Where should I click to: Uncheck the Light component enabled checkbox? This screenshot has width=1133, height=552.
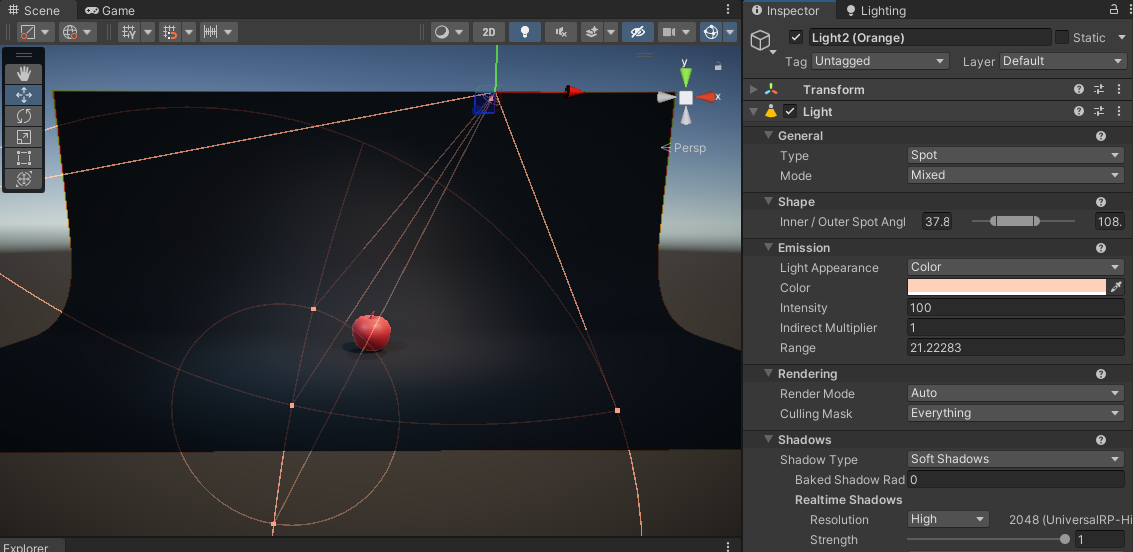[790, 112]
